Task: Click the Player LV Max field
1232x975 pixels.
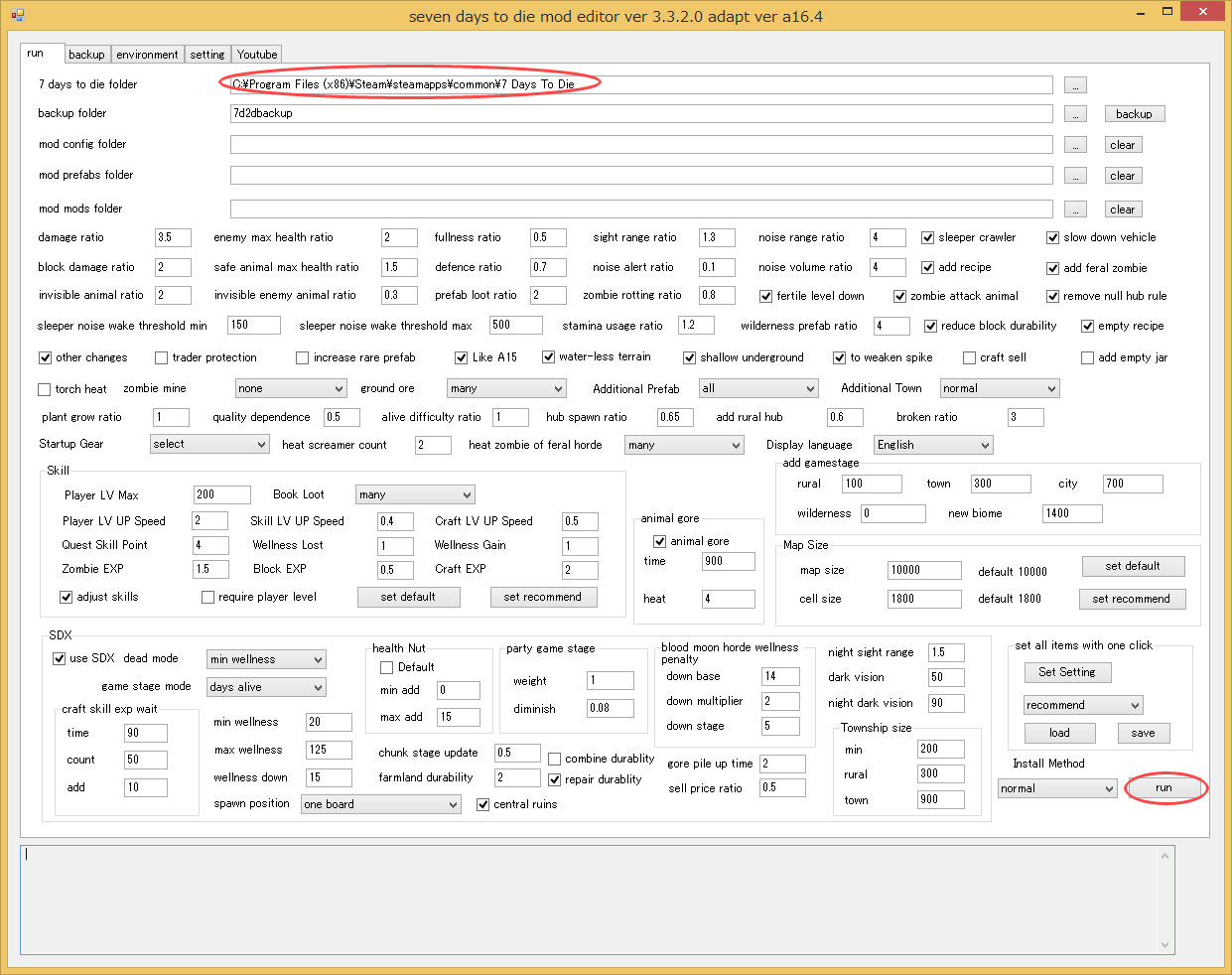Action: tap(221, 494)
